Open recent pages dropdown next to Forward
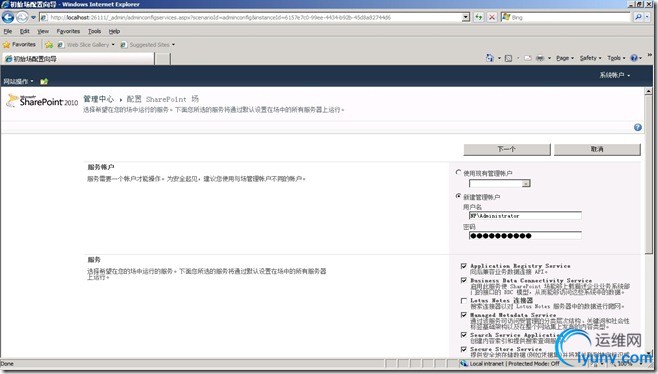 click(x=33, y=18)
